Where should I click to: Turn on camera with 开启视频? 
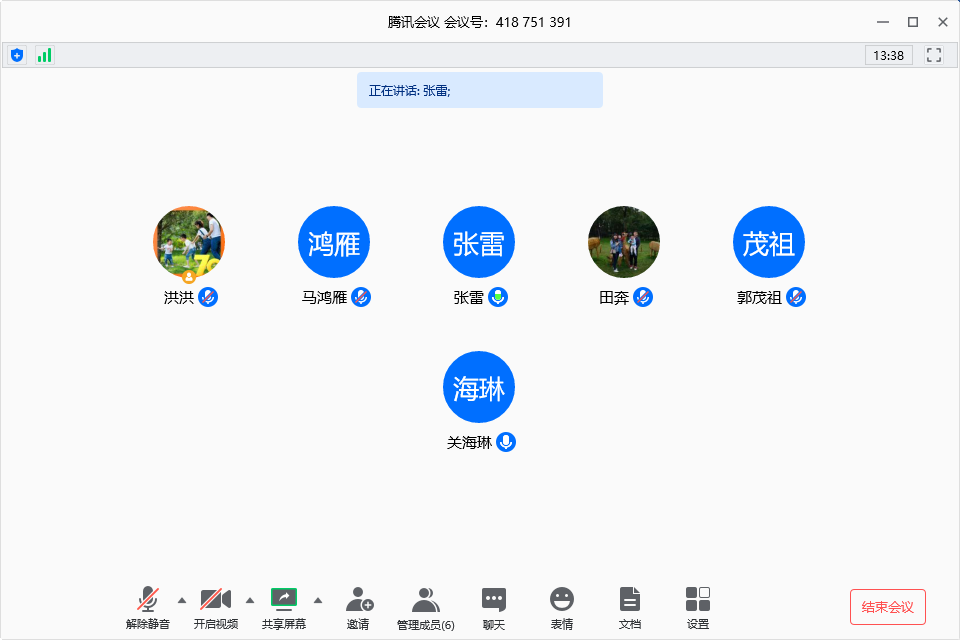(216, 607)
